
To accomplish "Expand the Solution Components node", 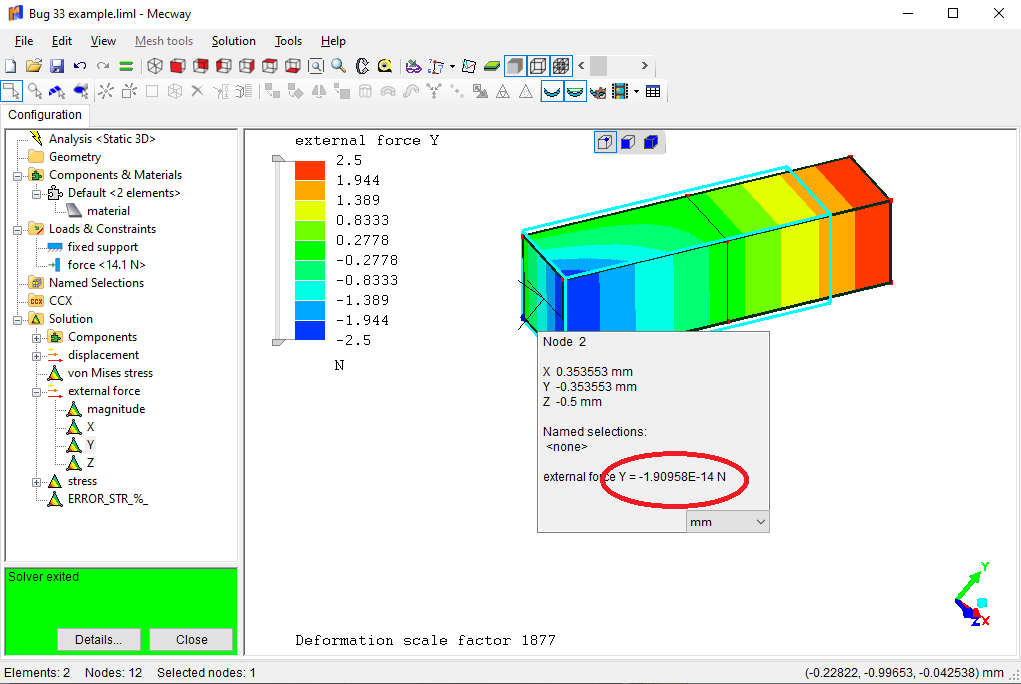I will [x=36, y=337].
